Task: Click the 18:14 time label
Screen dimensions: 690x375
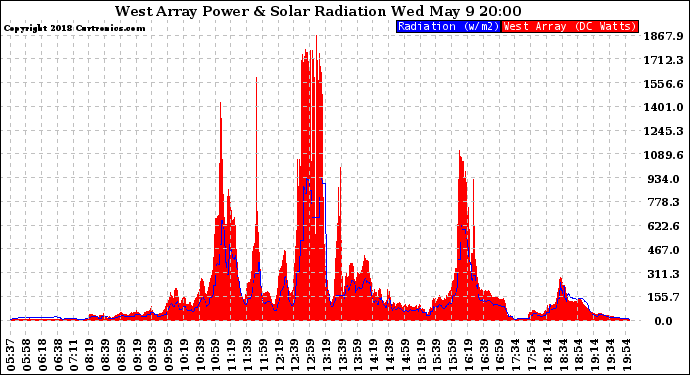Action: (548, 355)
